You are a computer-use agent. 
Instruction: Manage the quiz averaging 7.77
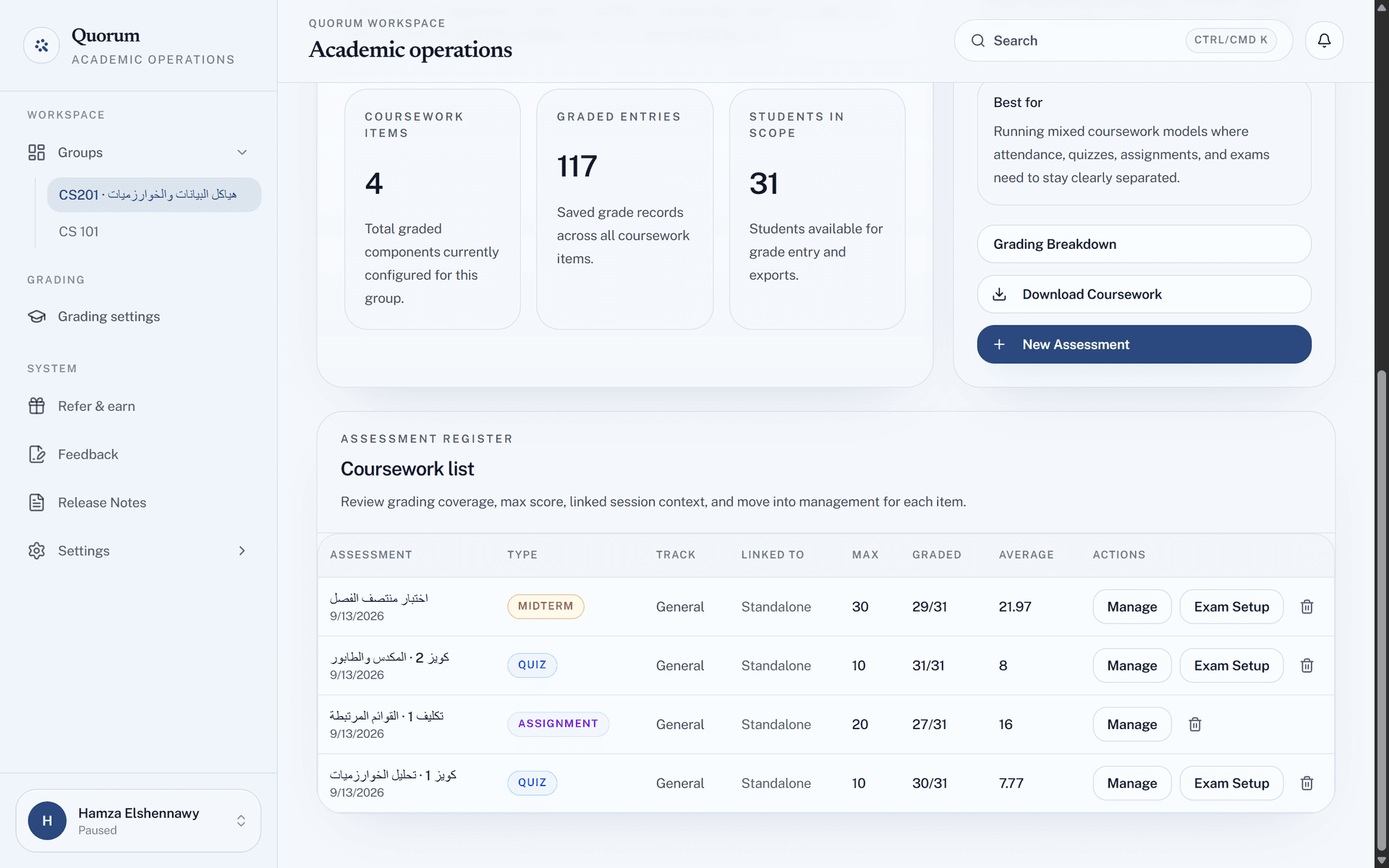[x=1131, y=783]
